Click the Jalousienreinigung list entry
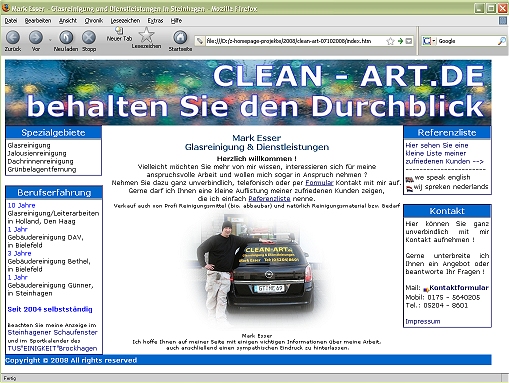Screen dimensions: 509x383 pos(37,153)
